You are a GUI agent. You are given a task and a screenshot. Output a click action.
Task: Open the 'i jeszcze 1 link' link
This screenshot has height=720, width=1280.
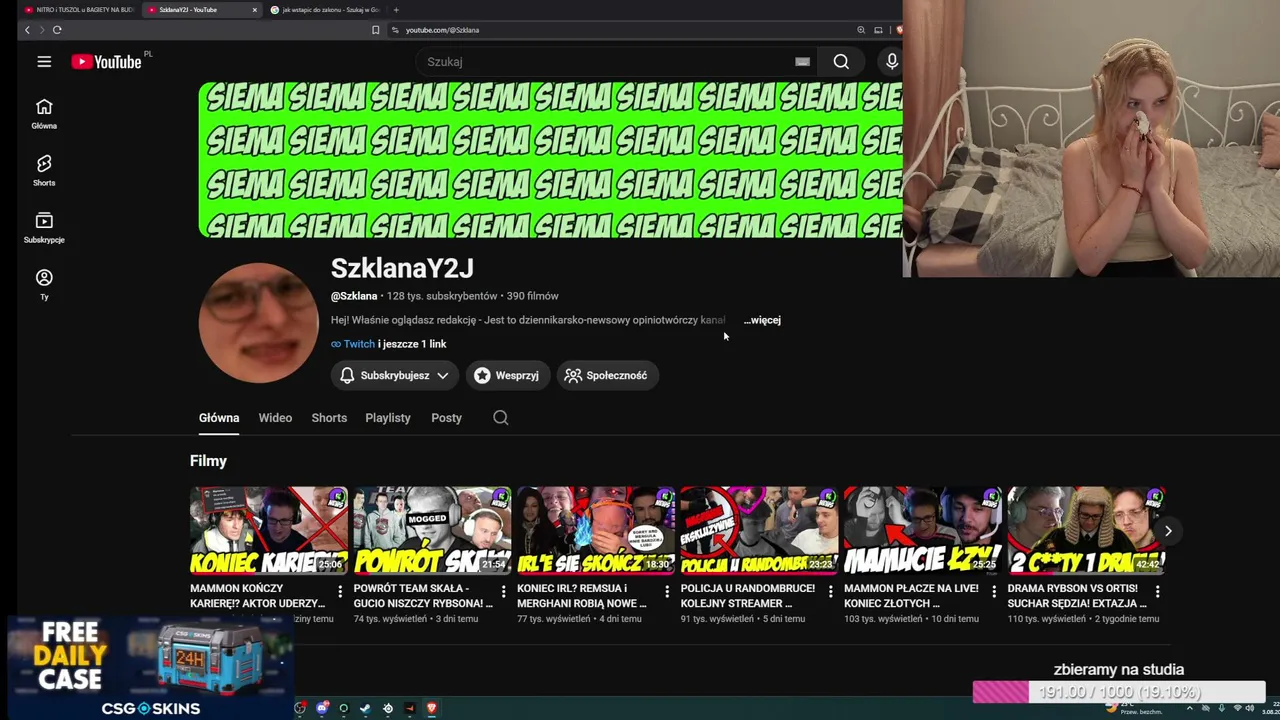[x=412, y=344]
